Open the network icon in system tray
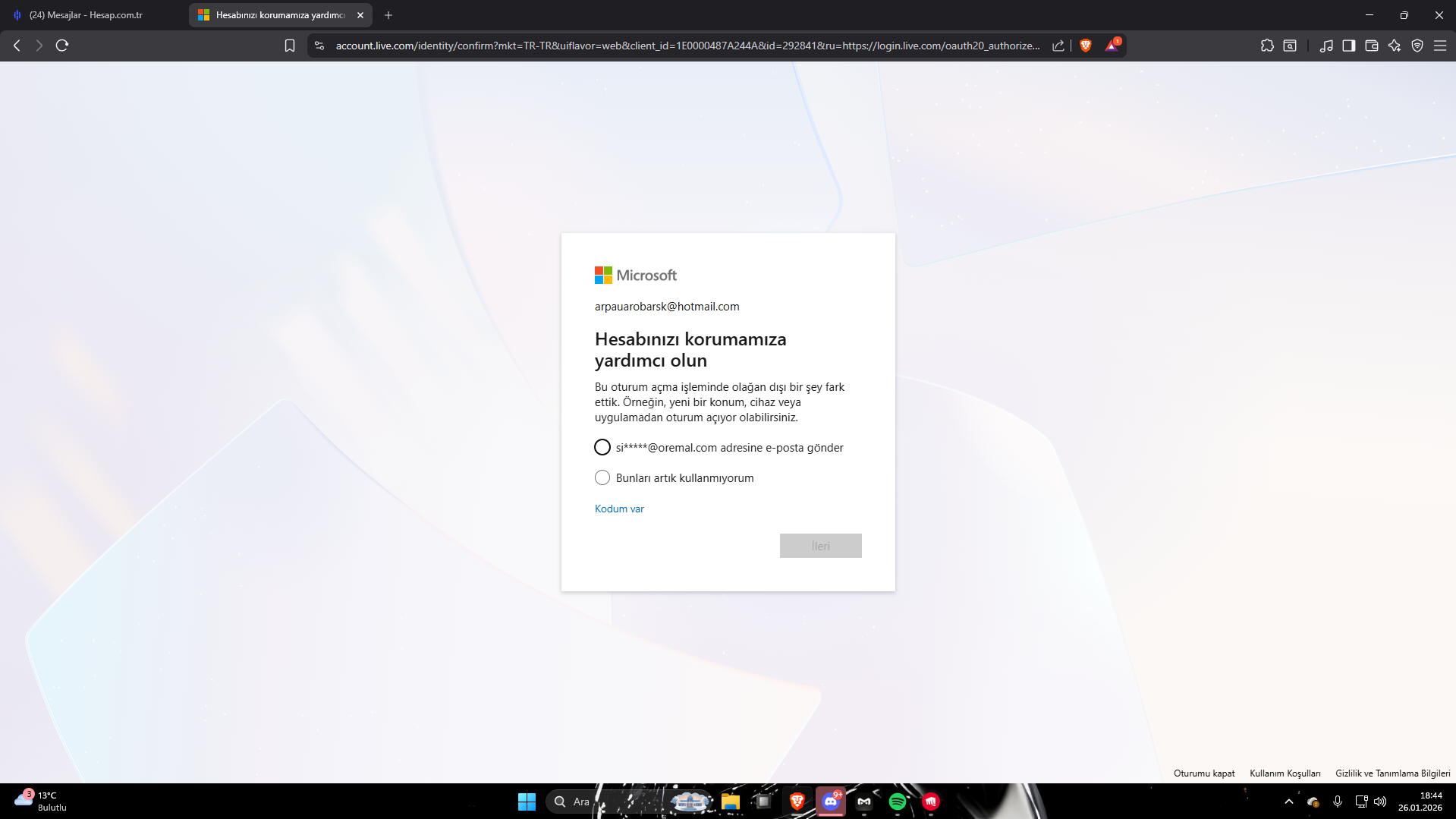 (1361, 802)
